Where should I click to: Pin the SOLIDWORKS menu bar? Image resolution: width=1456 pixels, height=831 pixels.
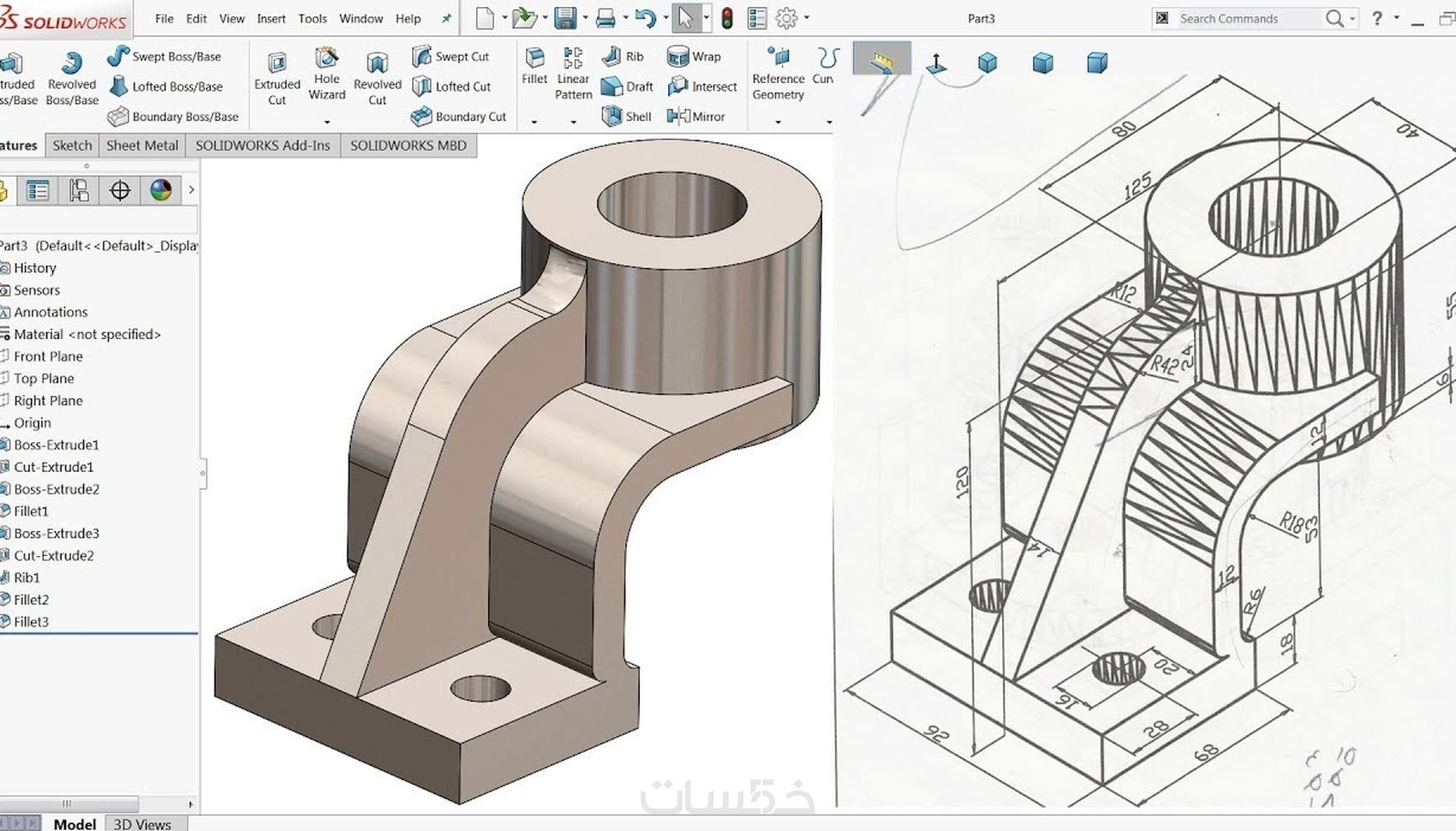pos(446,18)
